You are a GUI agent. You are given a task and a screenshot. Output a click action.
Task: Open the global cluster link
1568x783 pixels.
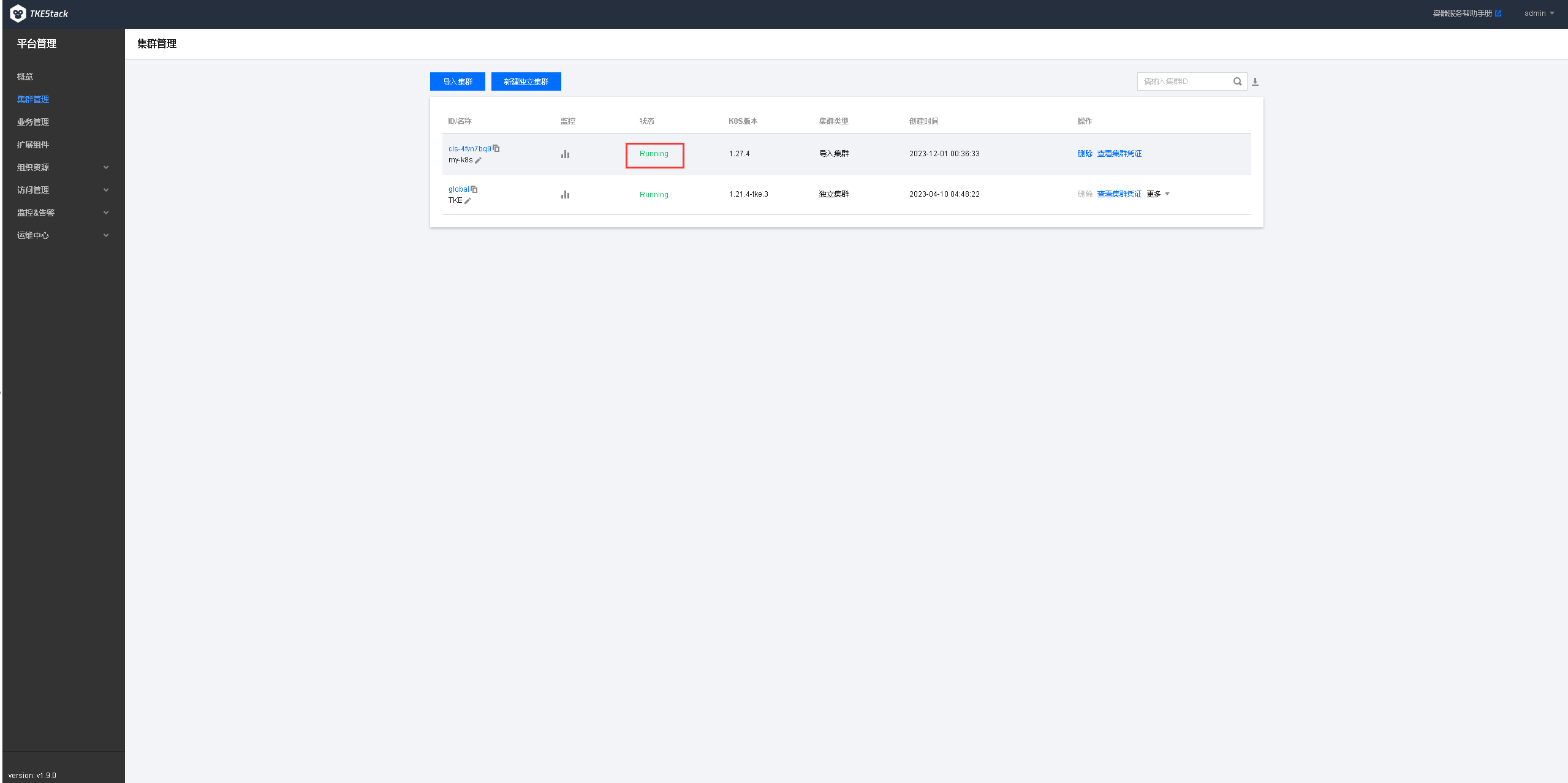click(458, 189)
